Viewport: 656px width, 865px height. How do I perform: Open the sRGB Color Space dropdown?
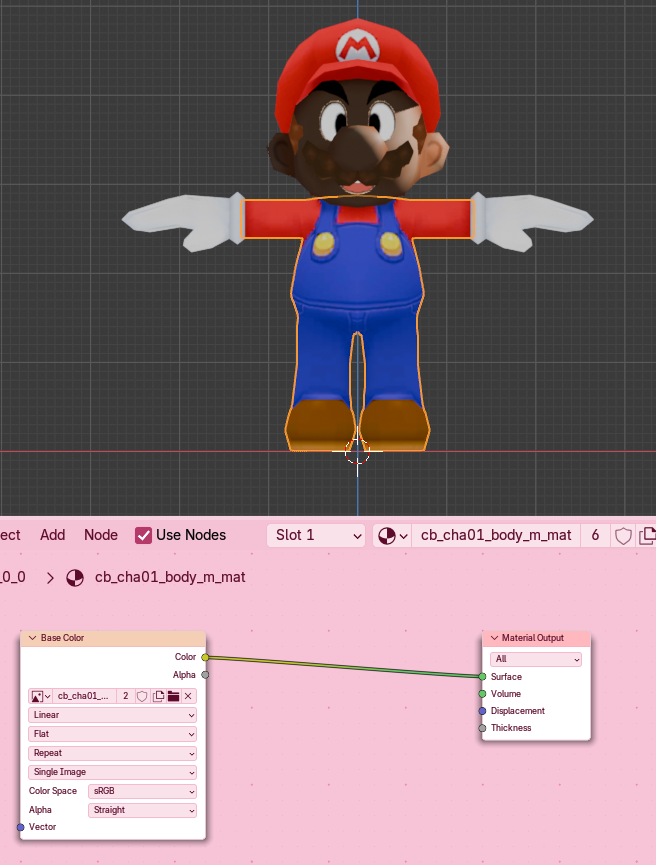pos(142,791)
